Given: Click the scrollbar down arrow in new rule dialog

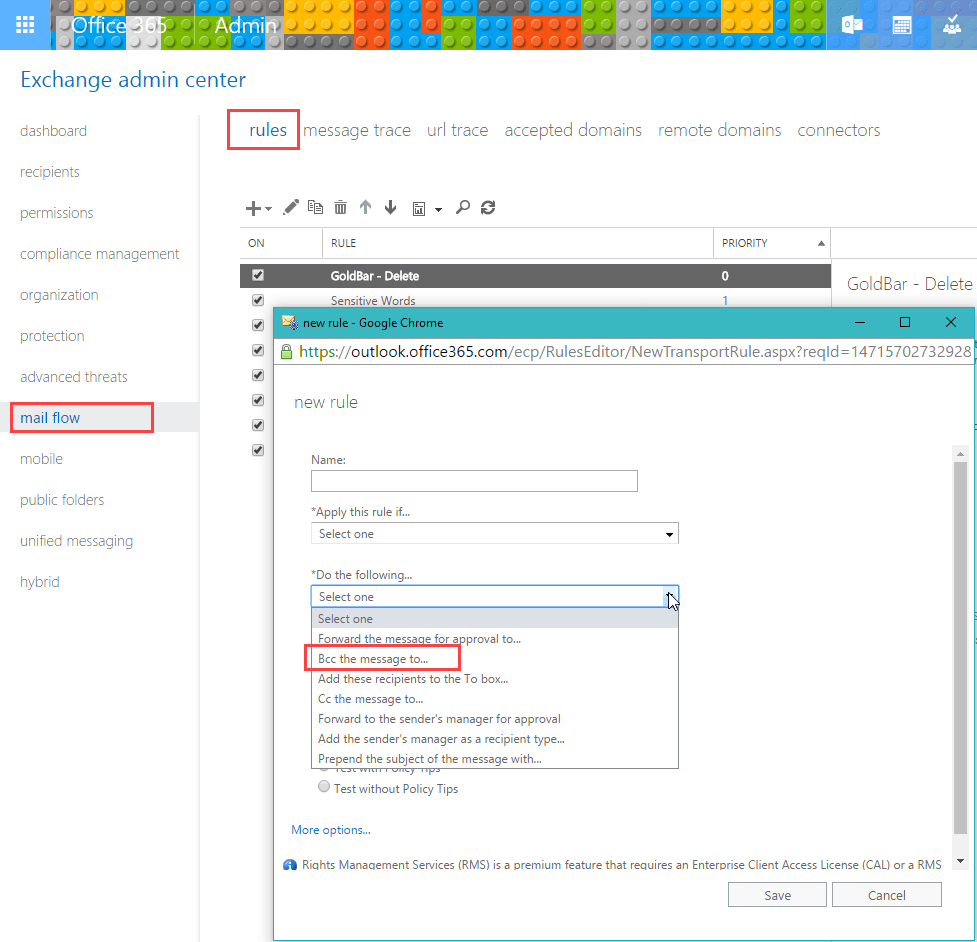Looking at the screenshot, I should (x=960, y=861).
